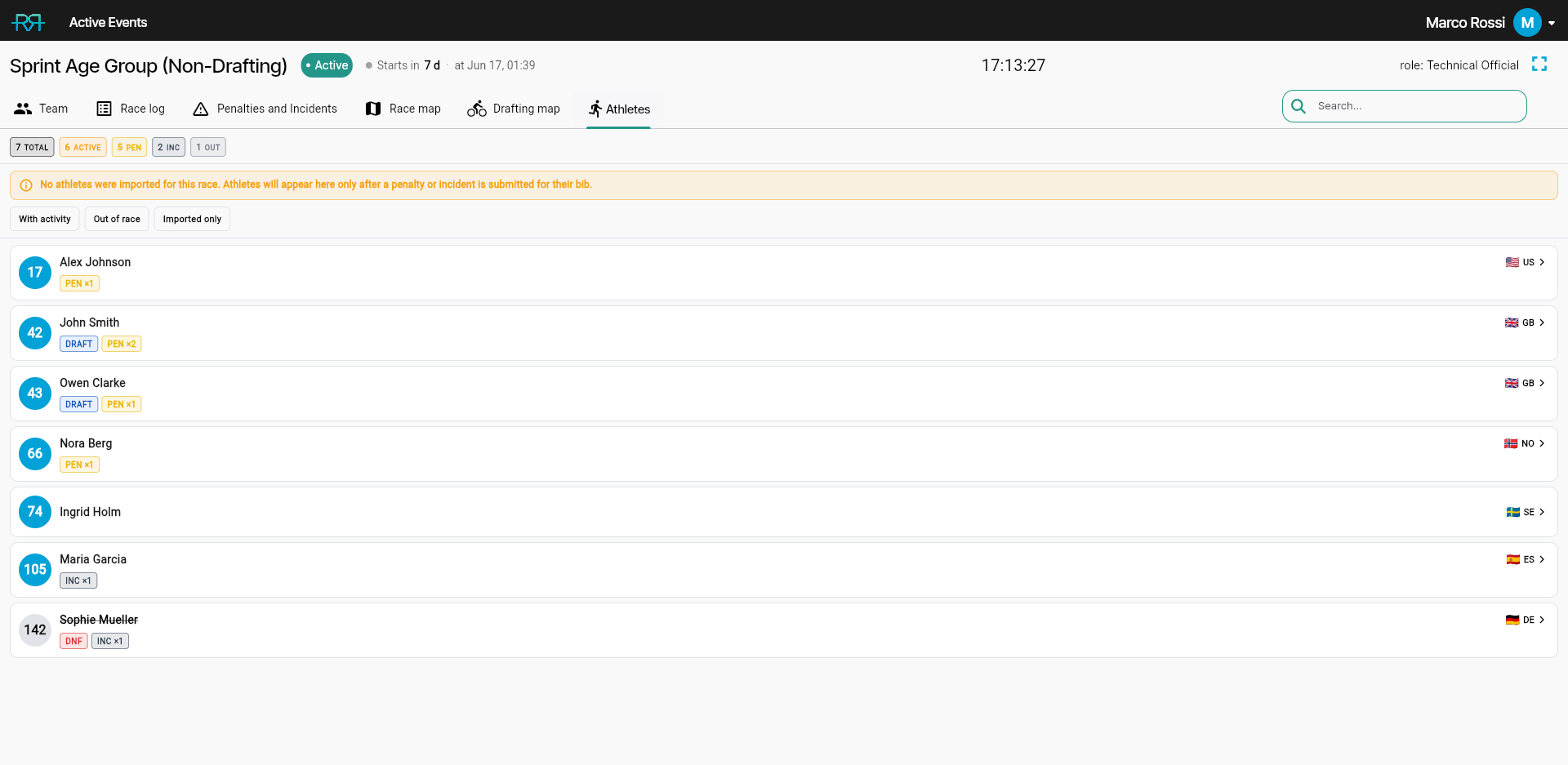Toggle the Out of race filter
Image resolution: width=1568 pixels, height=765 pixels.
point(117,219)
